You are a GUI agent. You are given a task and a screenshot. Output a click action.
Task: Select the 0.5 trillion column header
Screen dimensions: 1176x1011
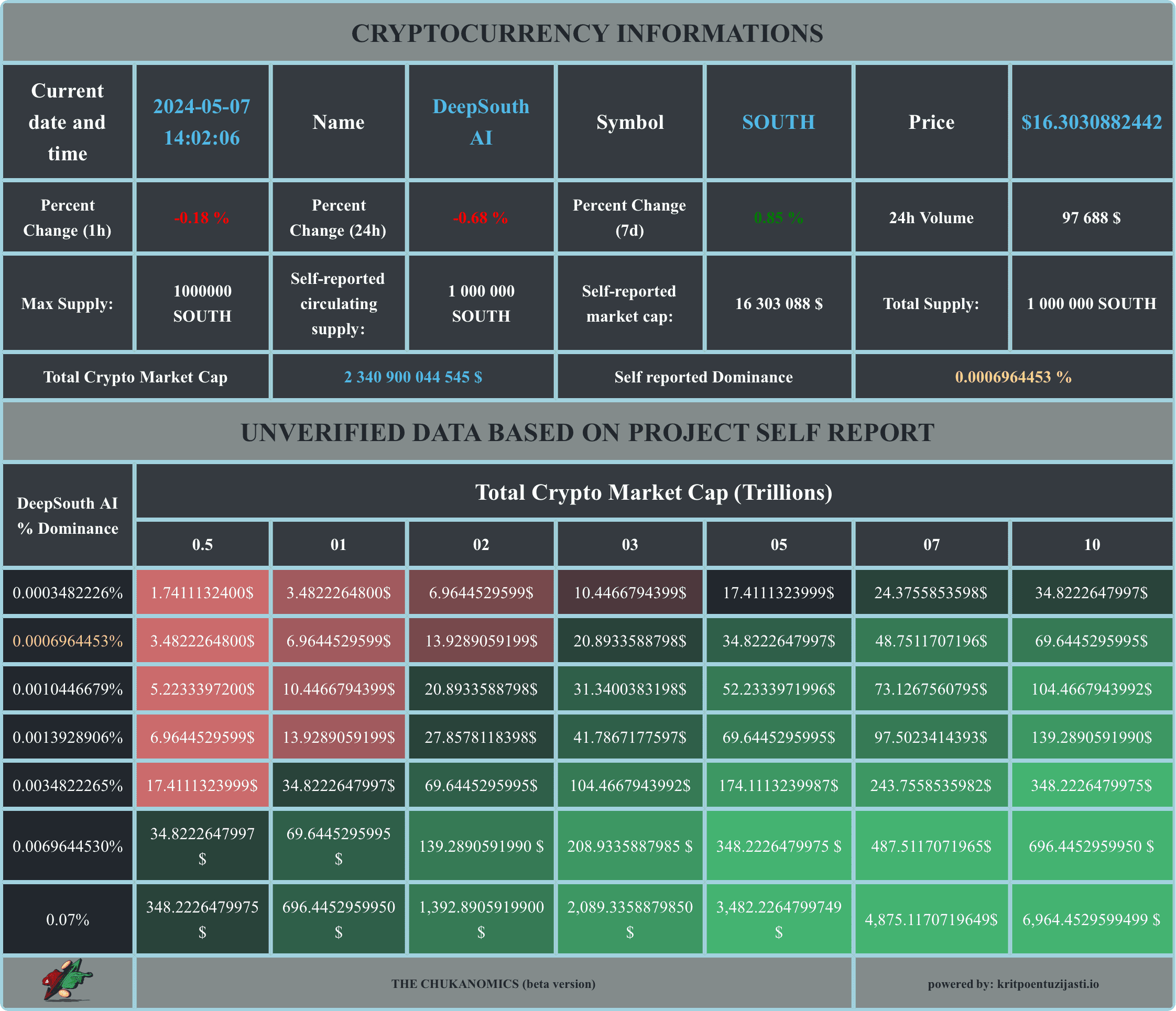coord(202,545)
